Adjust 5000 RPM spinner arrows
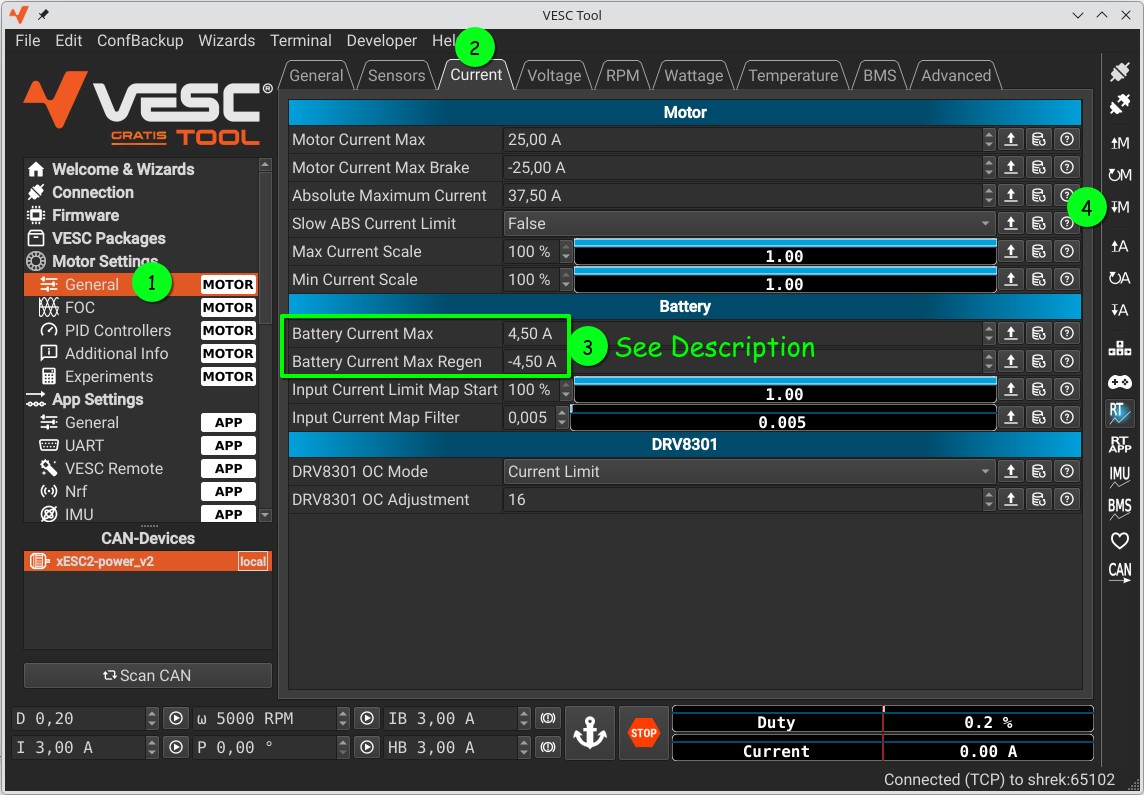 (x=343, y=718)
